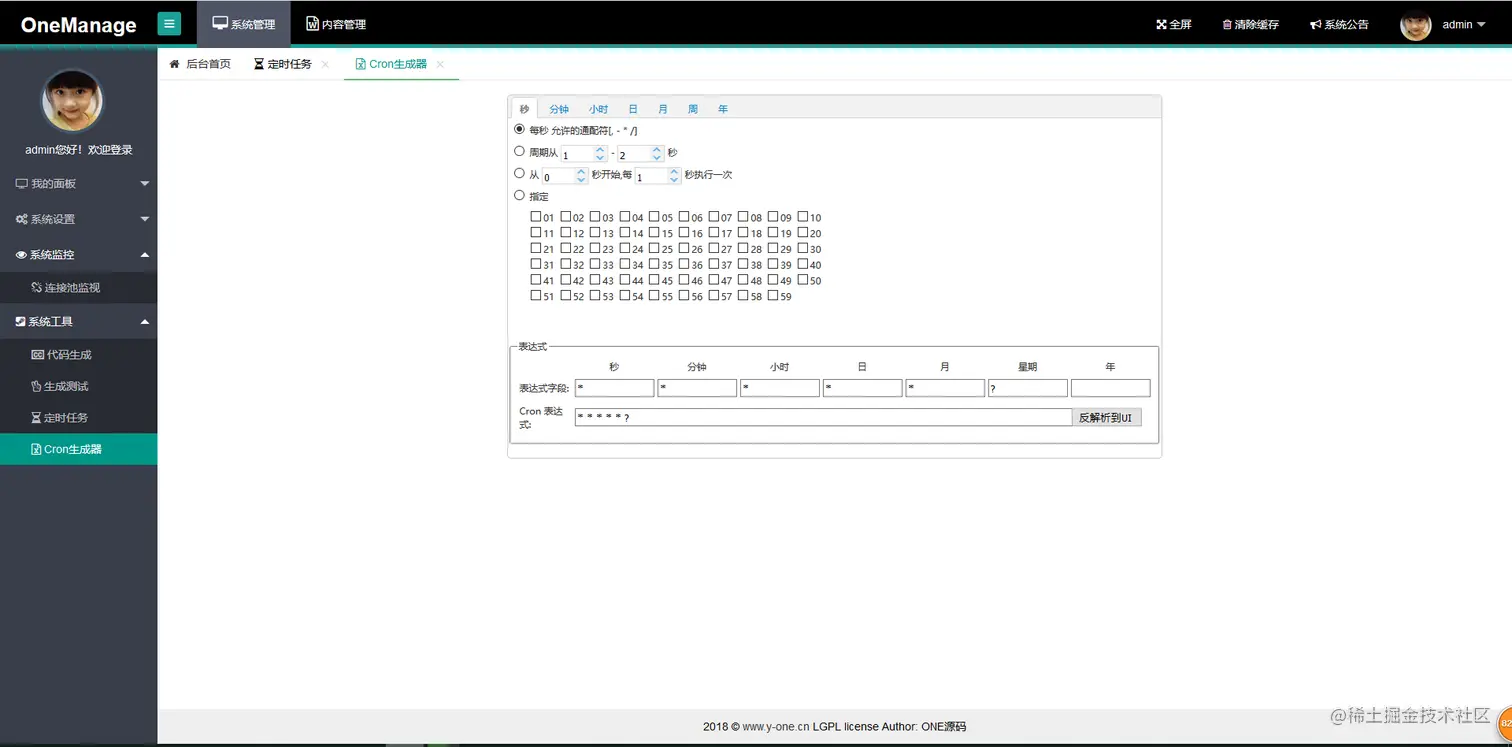Increment the 周期从 value with up arrow
Screen dimensions: 1512x747
[598, 149]
